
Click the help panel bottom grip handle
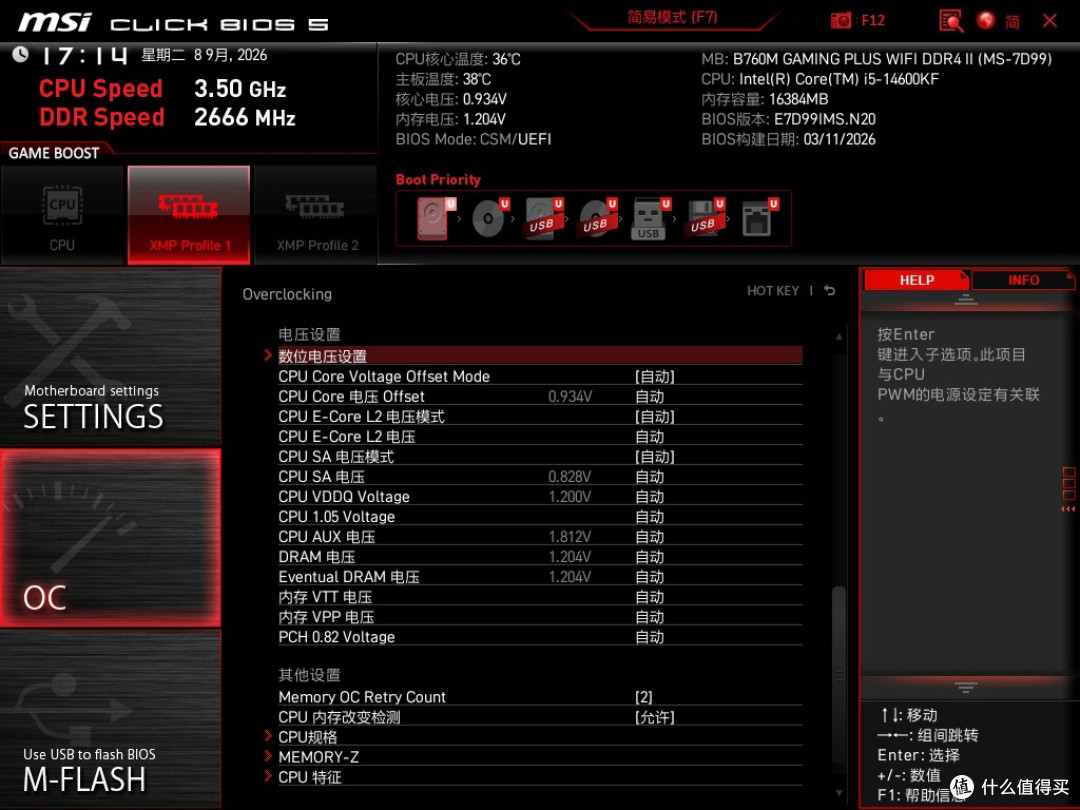(x=966, y=687)
